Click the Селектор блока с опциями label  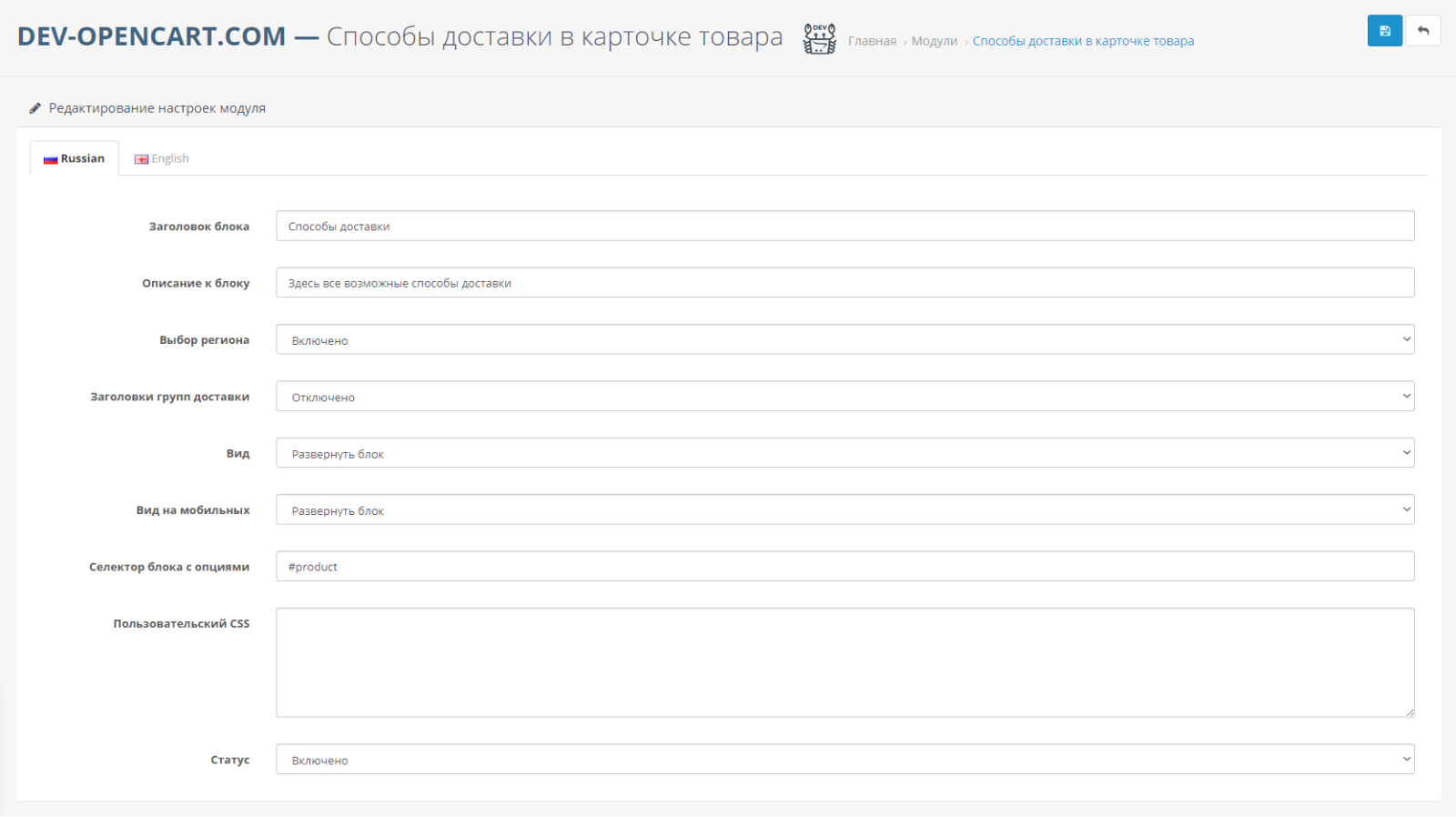tap(169, 567)
